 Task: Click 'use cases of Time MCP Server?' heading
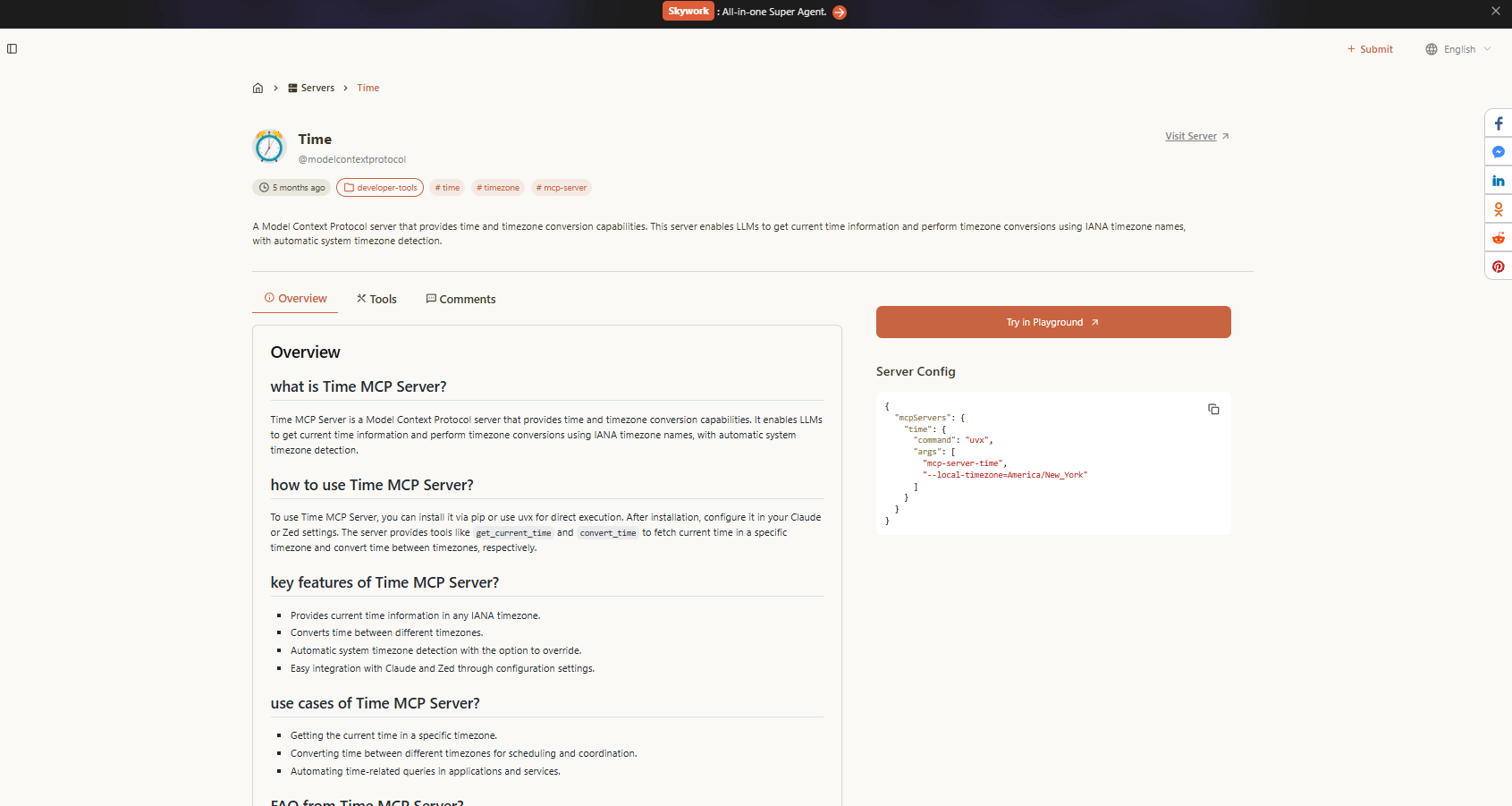(x=376, y=703)
